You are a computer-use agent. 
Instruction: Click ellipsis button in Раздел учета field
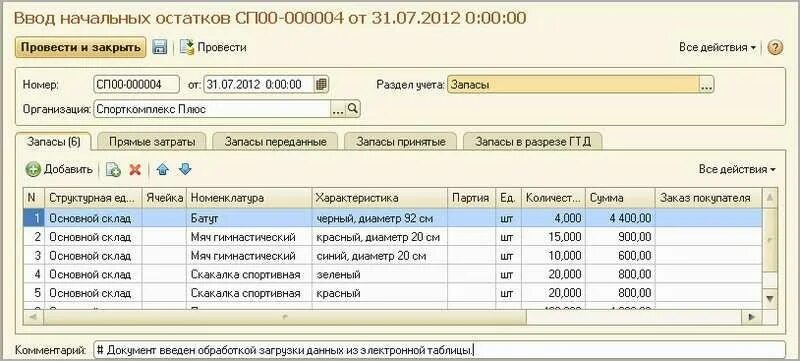click(x=706, y=85)
